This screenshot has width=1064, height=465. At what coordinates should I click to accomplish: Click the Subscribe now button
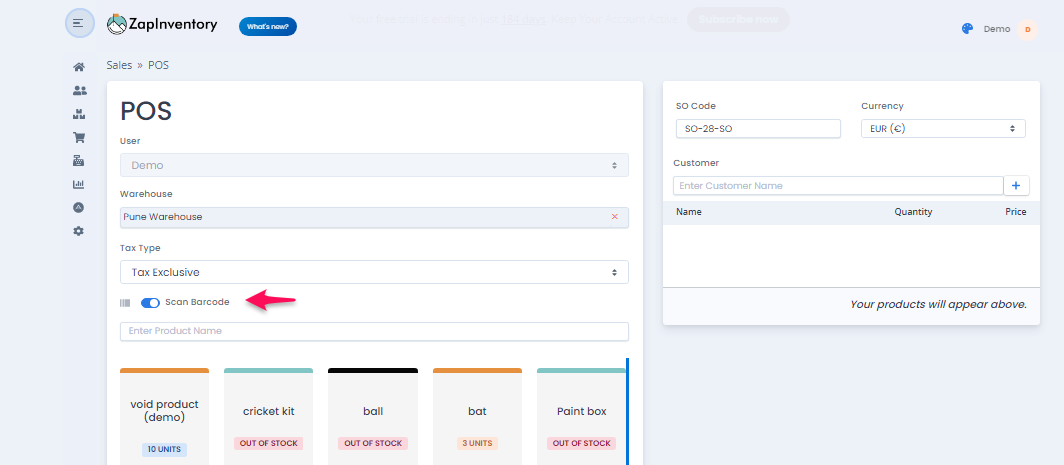[x=738, y=19]
